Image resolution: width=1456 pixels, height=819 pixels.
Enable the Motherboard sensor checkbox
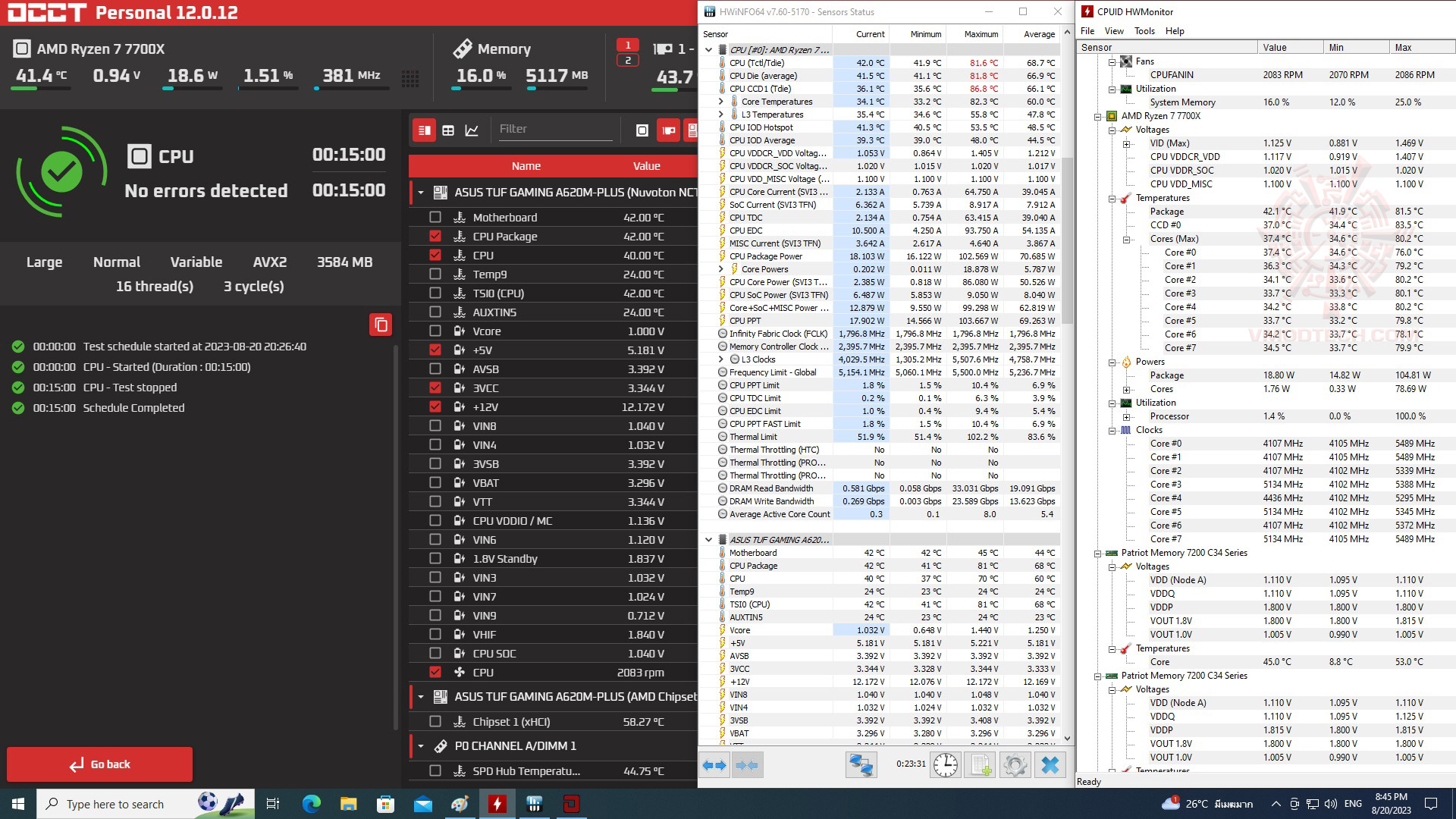(435, 218)
